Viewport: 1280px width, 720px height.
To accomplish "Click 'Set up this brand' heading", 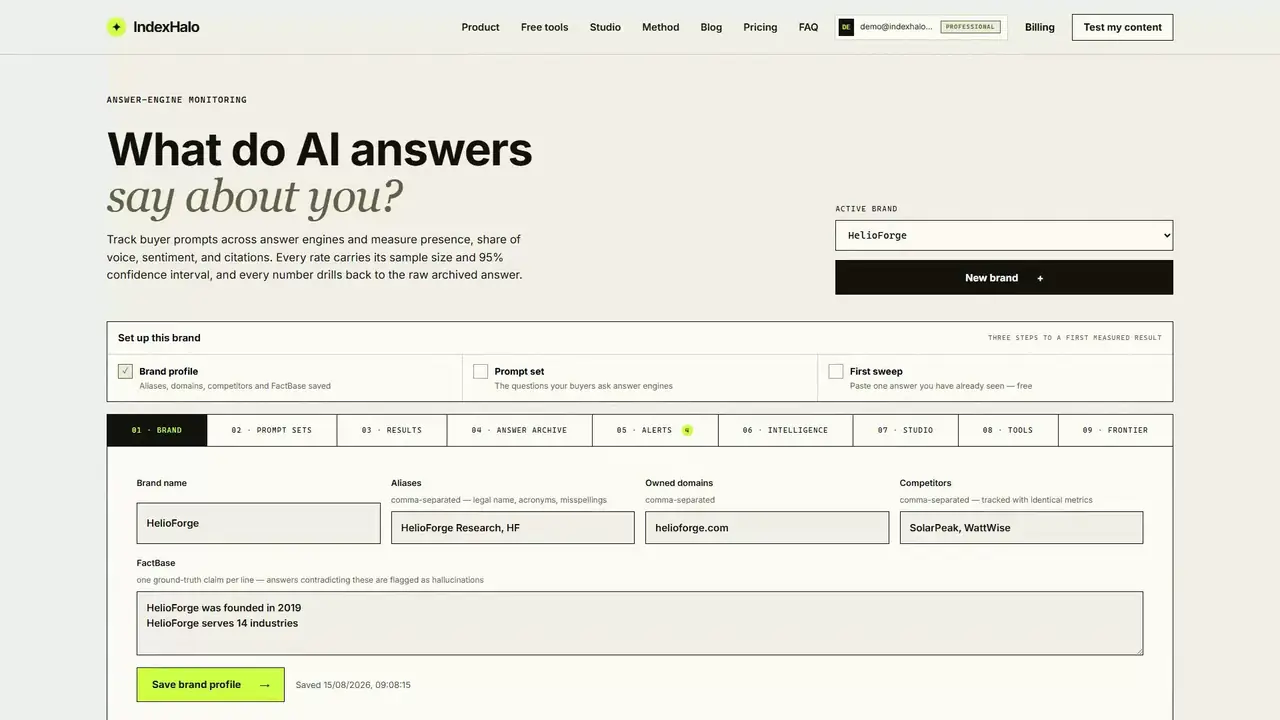I will [159, 338].
